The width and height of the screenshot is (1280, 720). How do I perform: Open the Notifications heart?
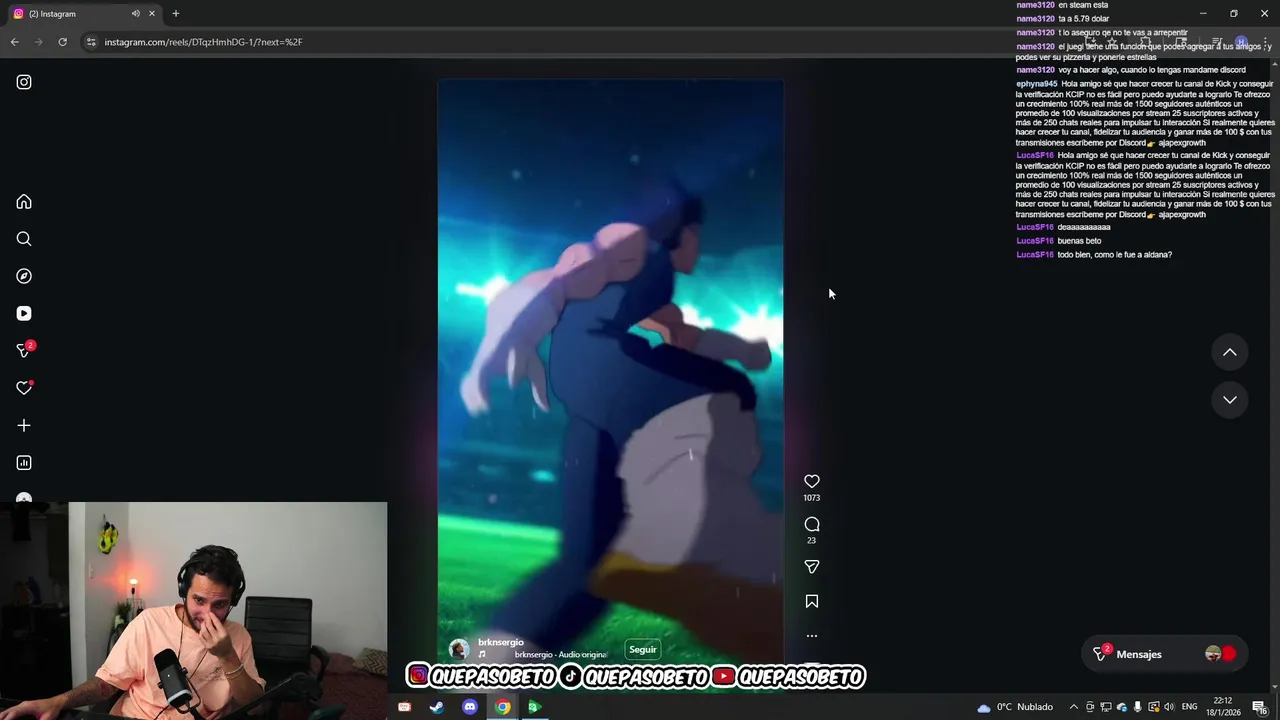coord(24,388)
